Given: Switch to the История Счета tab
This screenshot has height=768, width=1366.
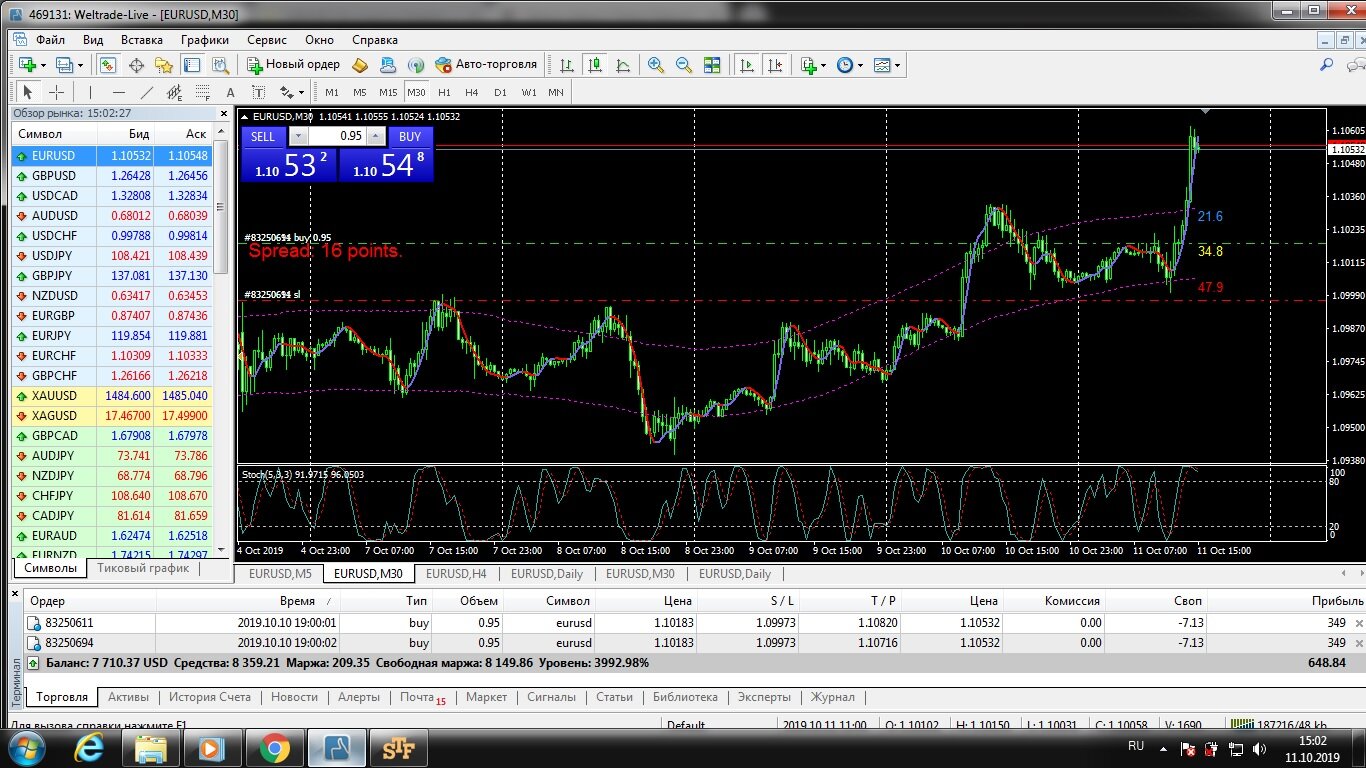Looking at the screenshot, I should (x=210, y=697).
